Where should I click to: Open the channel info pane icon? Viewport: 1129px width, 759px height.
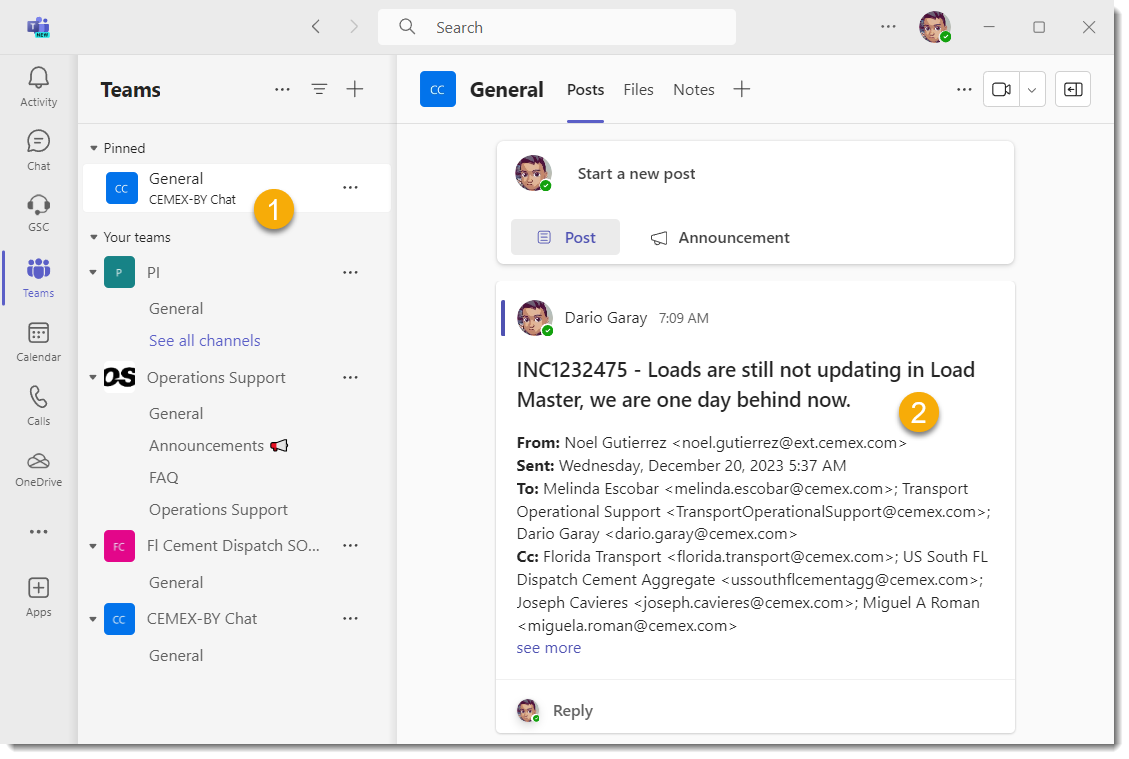(x=1073, y=89)
